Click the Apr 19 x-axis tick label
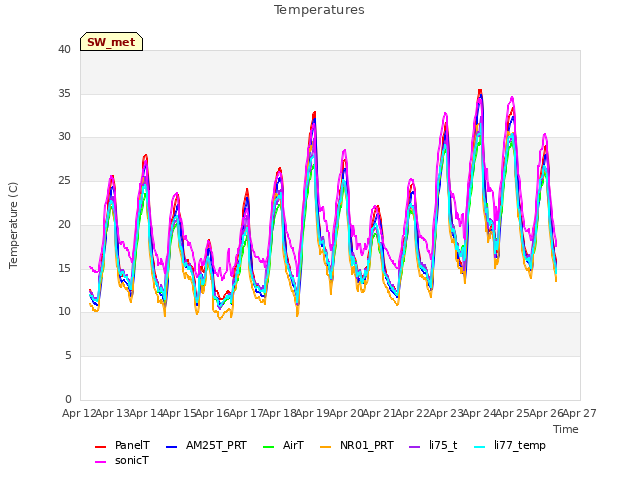This screenshot has width=640, height=480. (x=313, y=413)
